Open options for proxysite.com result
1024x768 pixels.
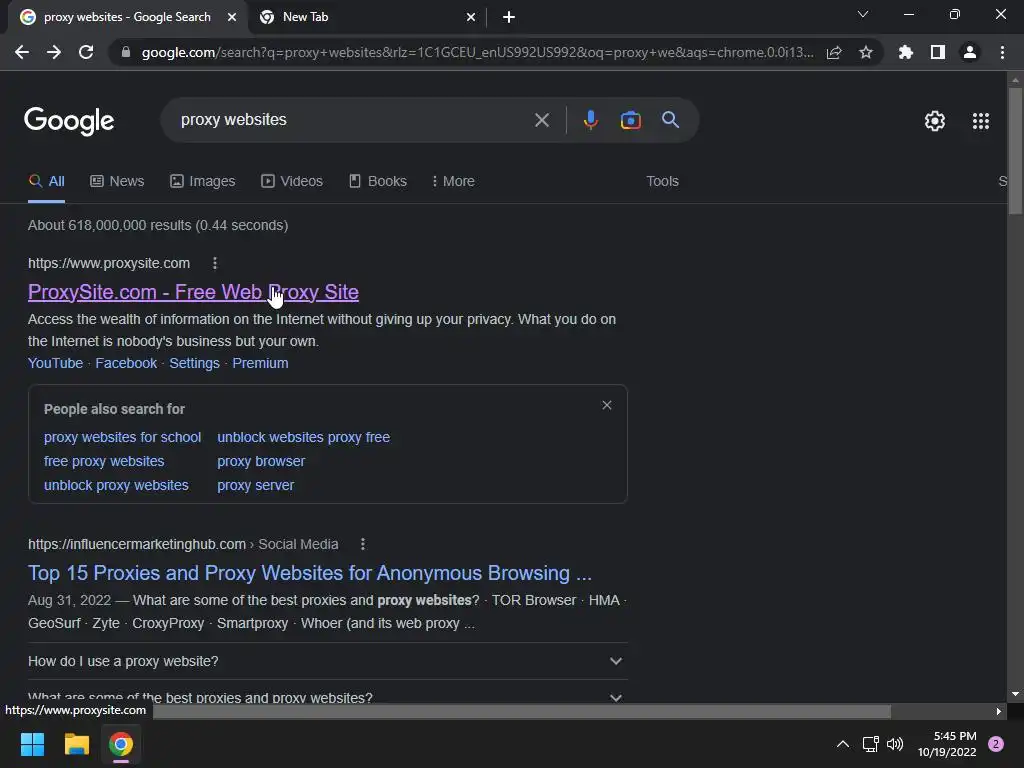(215, 263)
